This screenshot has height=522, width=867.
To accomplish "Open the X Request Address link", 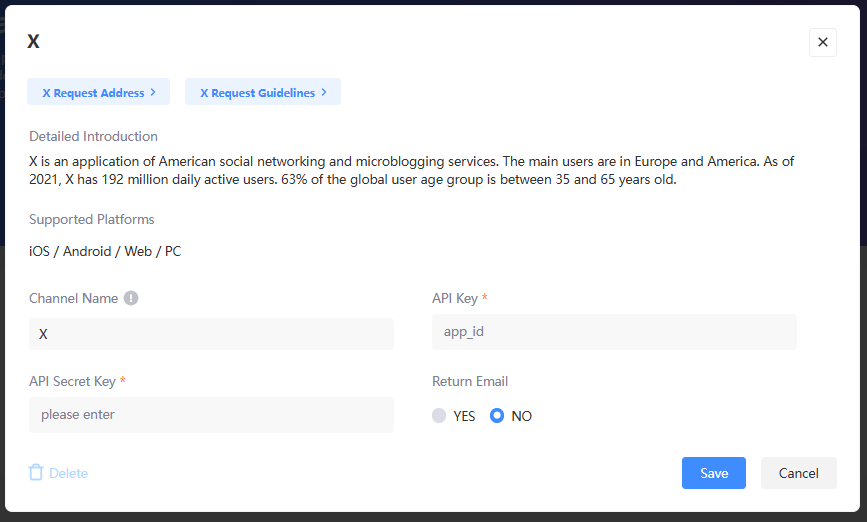I will [93, 93].
